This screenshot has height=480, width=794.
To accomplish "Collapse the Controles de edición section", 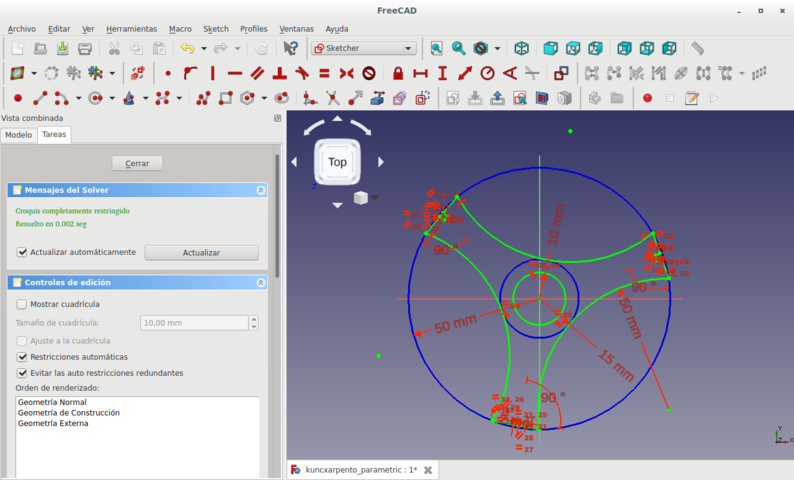I will (261, 283).
